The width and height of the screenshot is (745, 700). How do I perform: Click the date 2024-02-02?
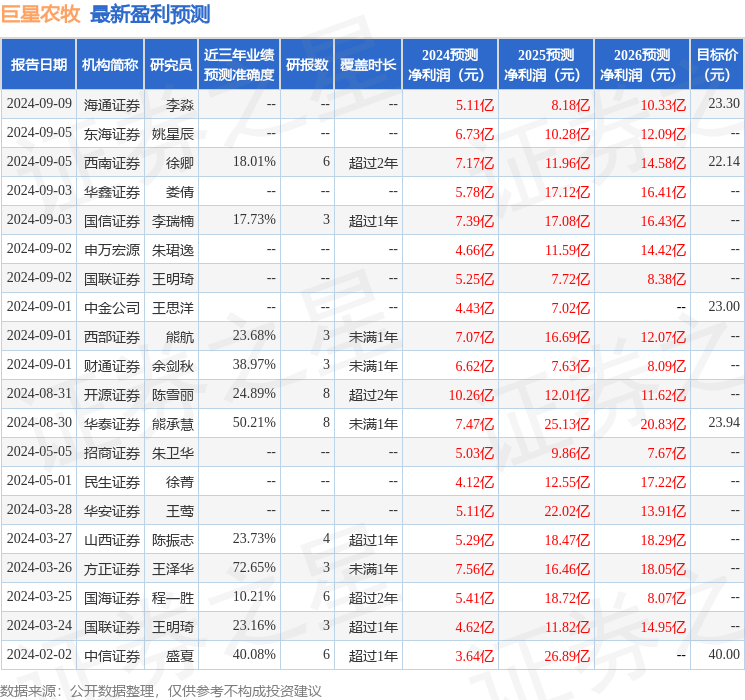point(39,654)
